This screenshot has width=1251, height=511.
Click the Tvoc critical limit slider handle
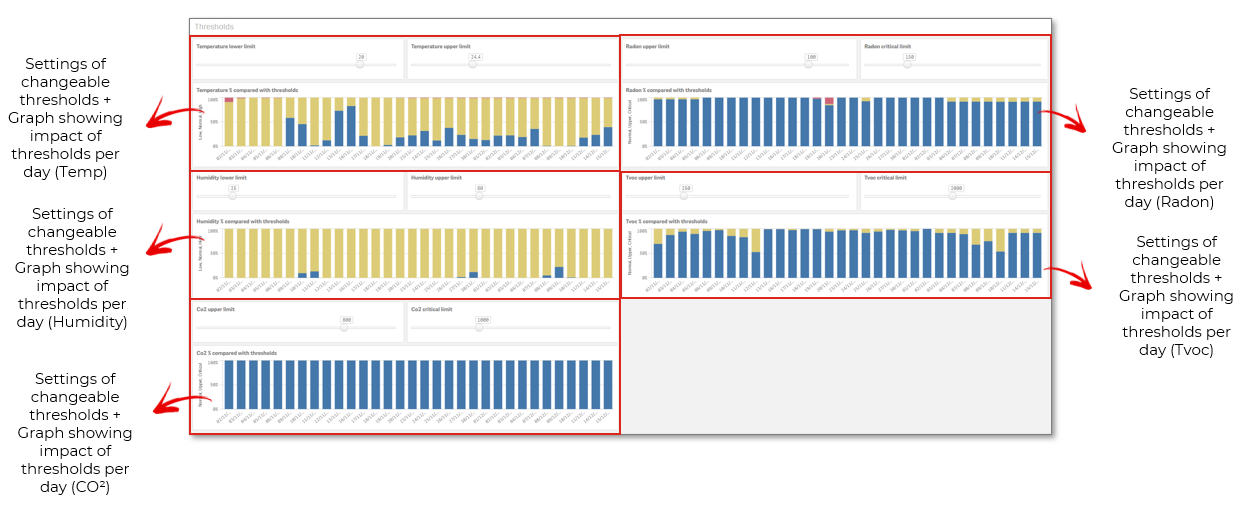[x=952, y=196]
